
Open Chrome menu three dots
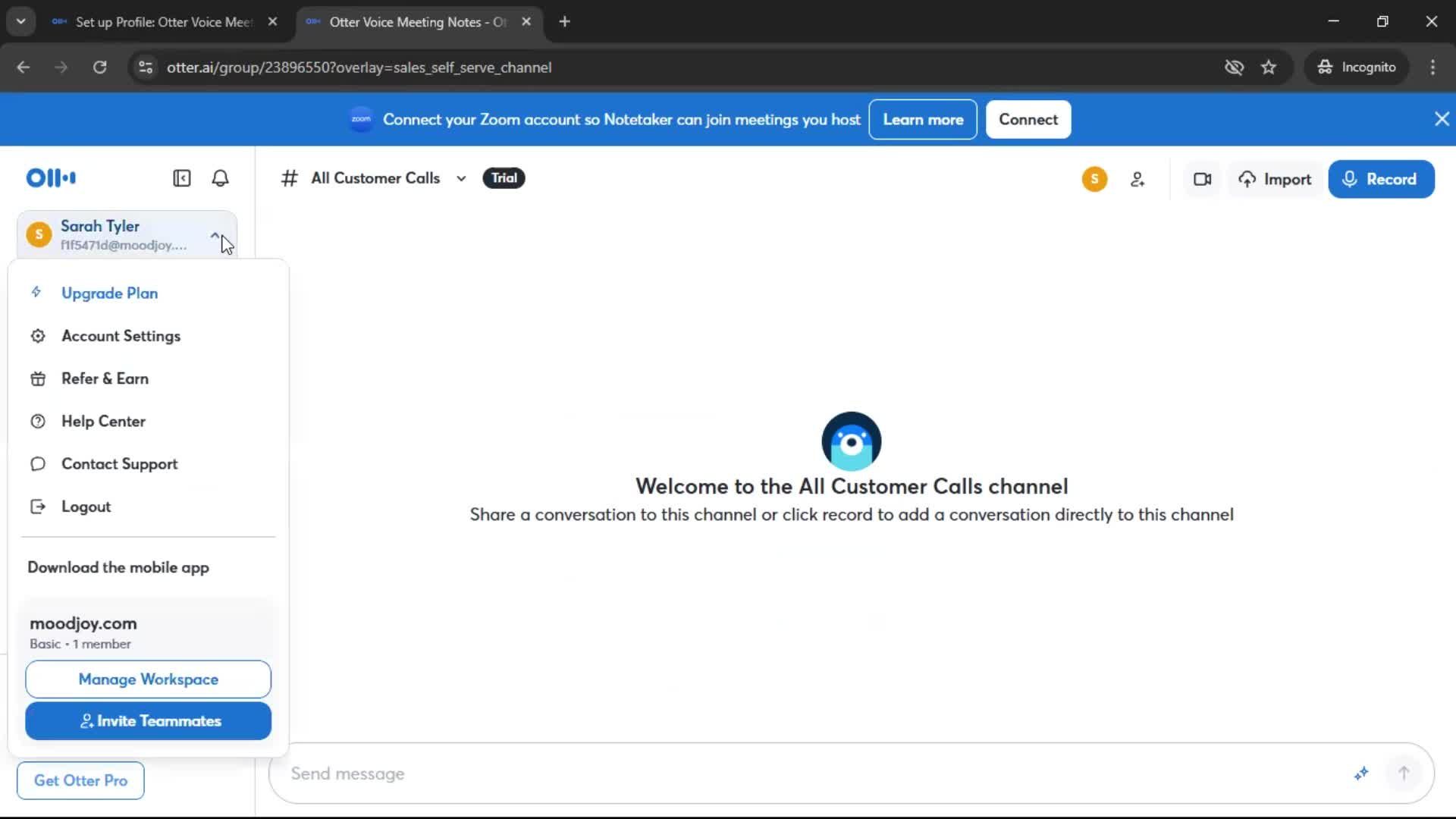click(x=1432, y=67)
